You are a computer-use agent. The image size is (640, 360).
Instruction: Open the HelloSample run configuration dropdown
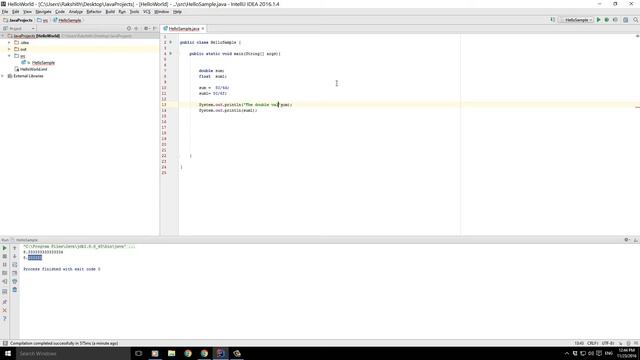[577, 20]
